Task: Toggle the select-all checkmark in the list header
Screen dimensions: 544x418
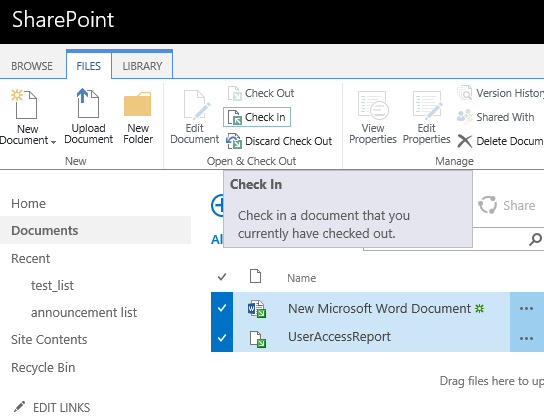Action: pyautogui.click(x=222, y=277)
